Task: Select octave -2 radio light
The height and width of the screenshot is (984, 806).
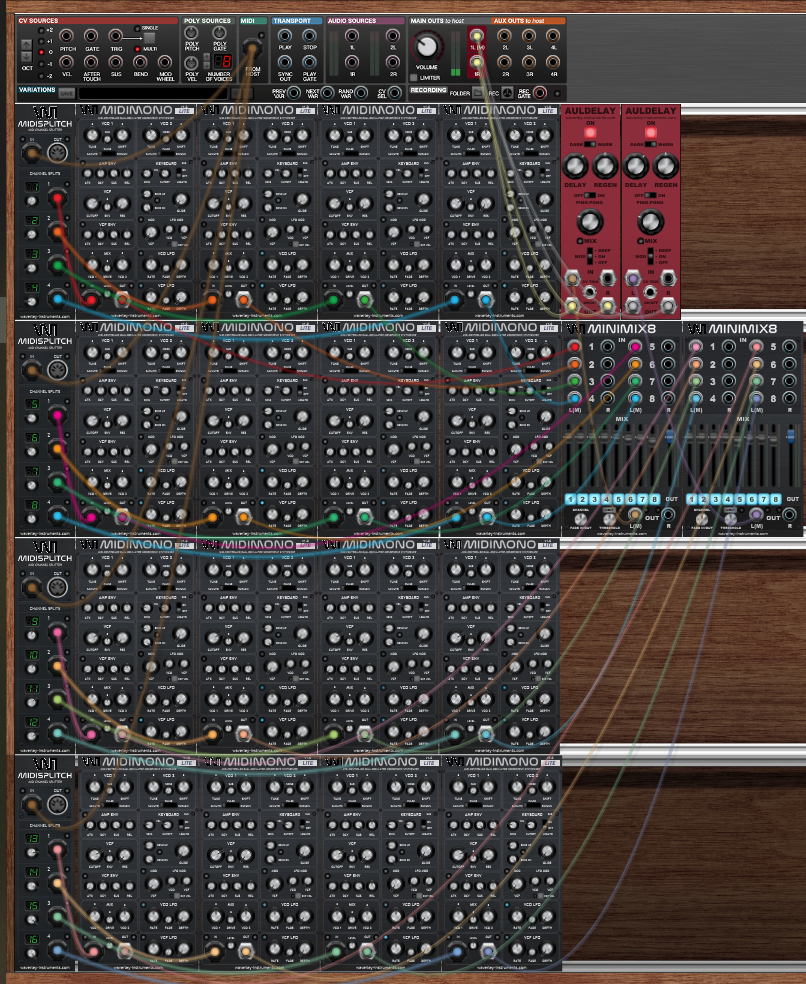Action: point(41,76)
